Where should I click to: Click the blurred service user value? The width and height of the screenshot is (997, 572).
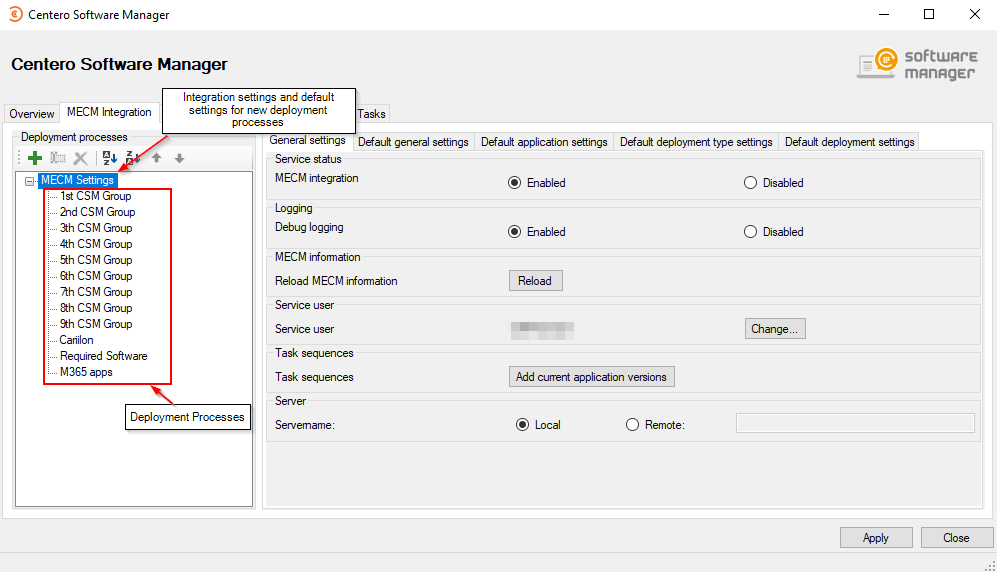click(x=542, y=330)
